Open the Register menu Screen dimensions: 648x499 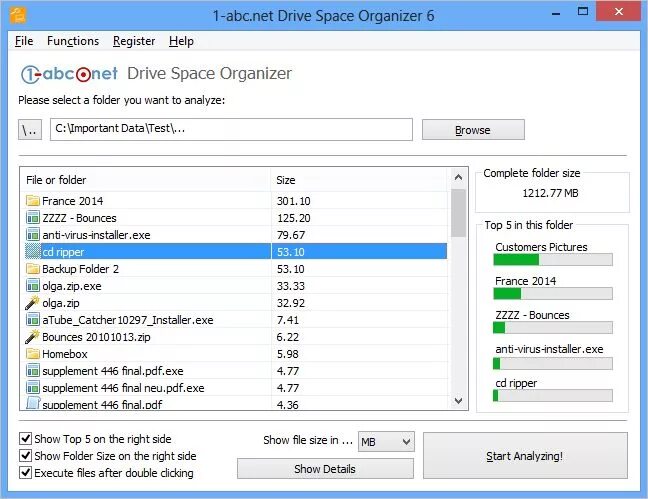click(x=134, y=41)
